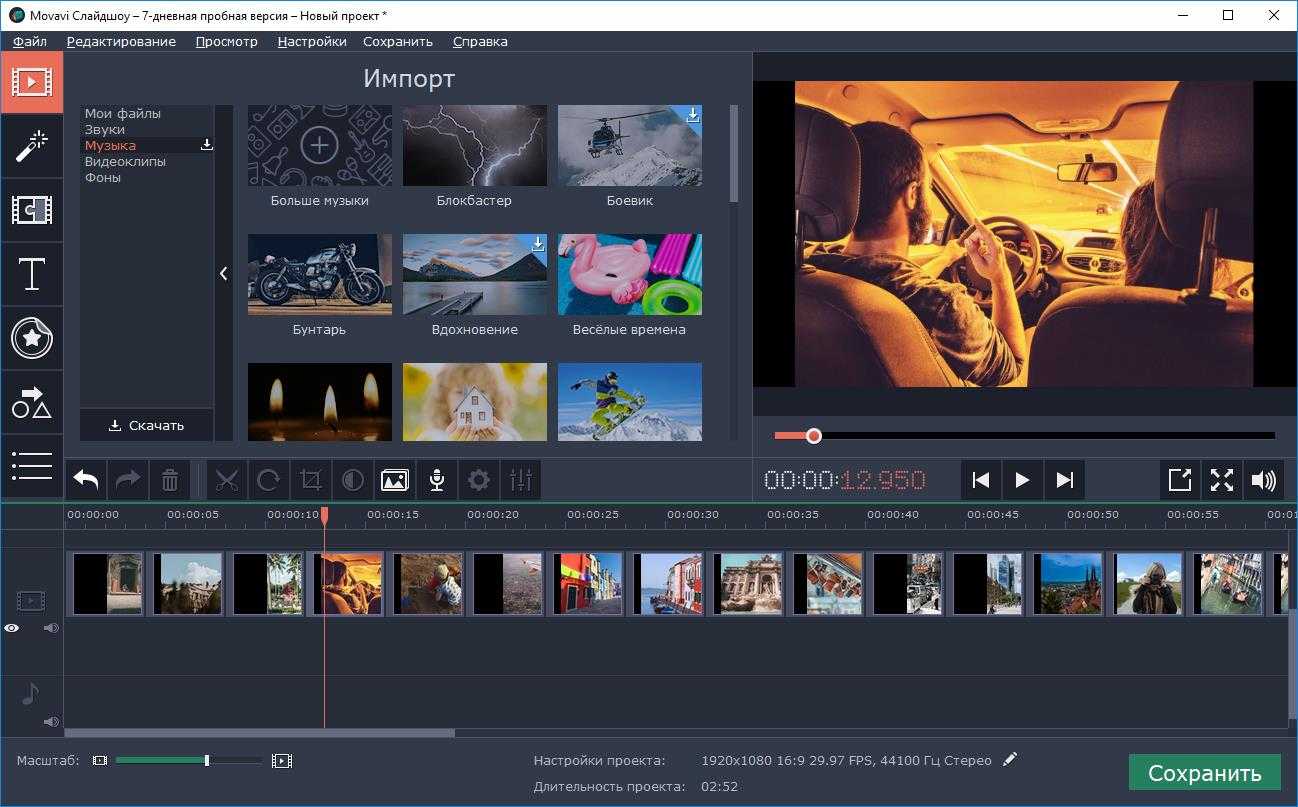Select the Больше музыки thumbnail
The height and width of the screenshot is (807, 1298).
320,146
